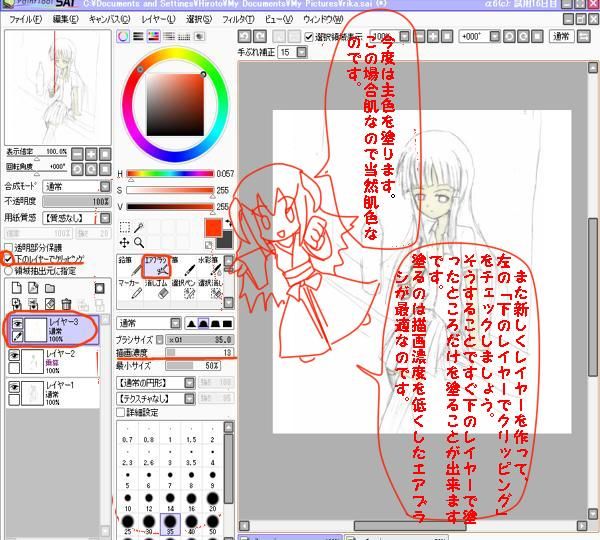Select the Brush (筆) tool
600x540 pixels.
(x=183, y=266)
